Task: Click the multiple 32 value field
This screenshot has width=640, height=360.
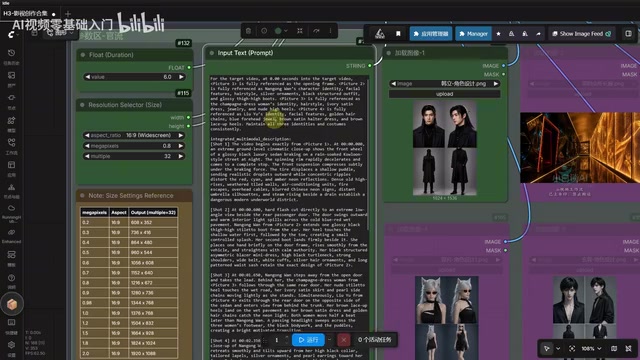Action: (x=134, y=156)
